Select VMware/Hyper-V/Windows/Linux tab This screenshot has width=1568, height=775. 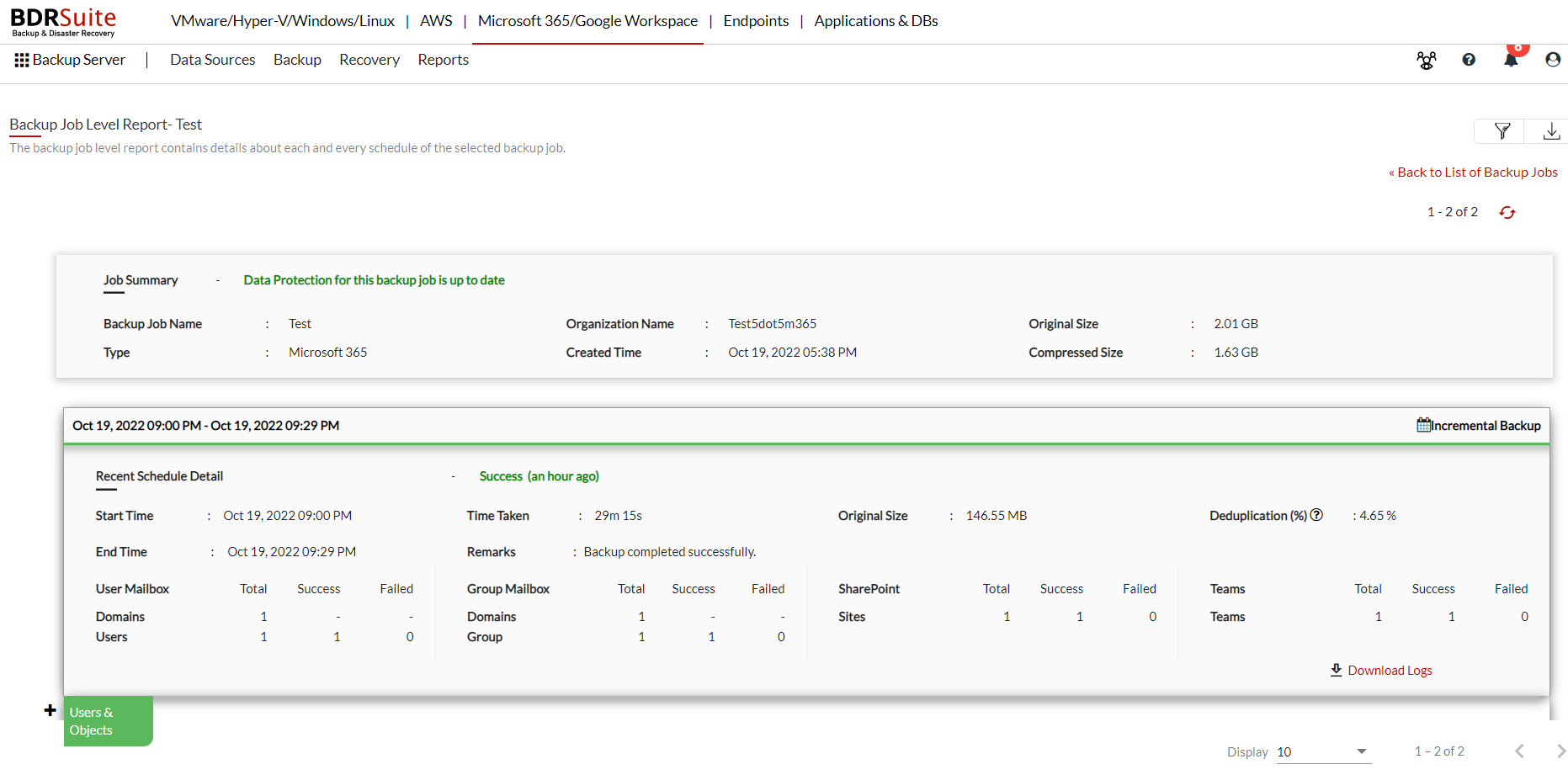coord(283,21)
